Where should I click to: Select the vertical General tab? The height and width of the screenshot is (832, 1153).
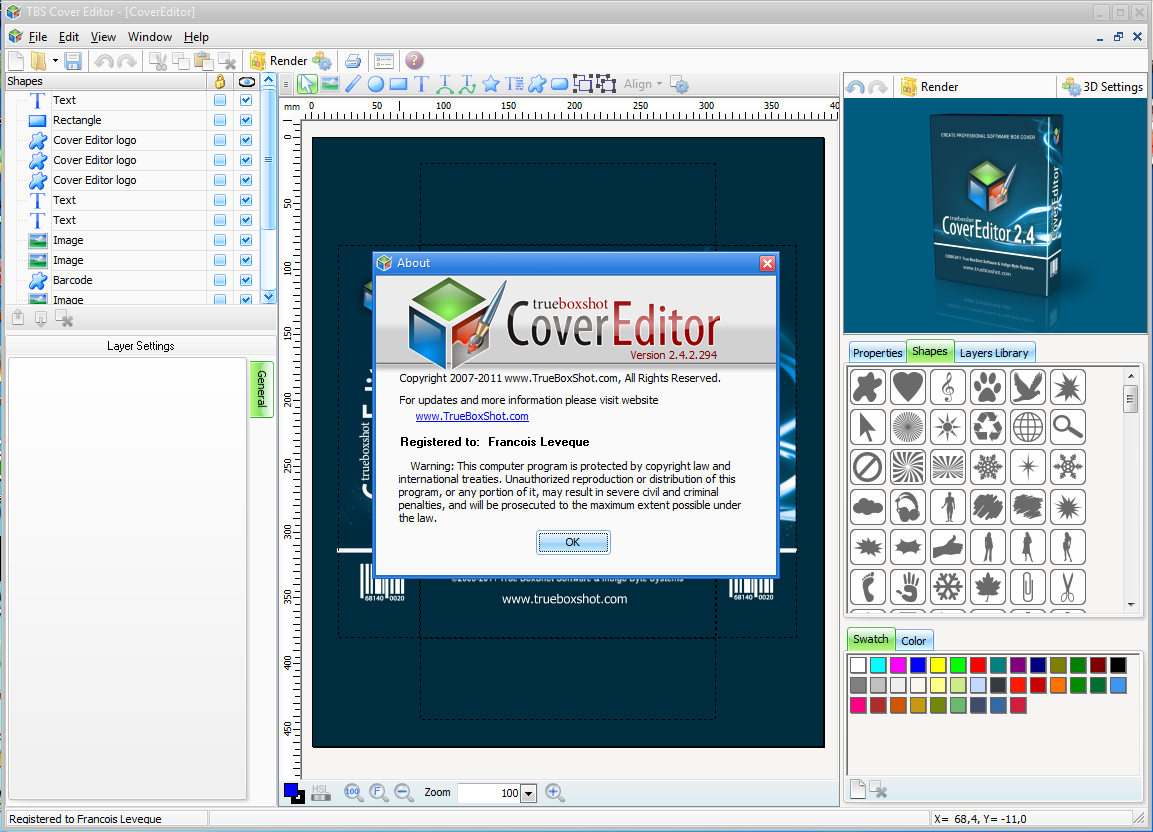262,388
